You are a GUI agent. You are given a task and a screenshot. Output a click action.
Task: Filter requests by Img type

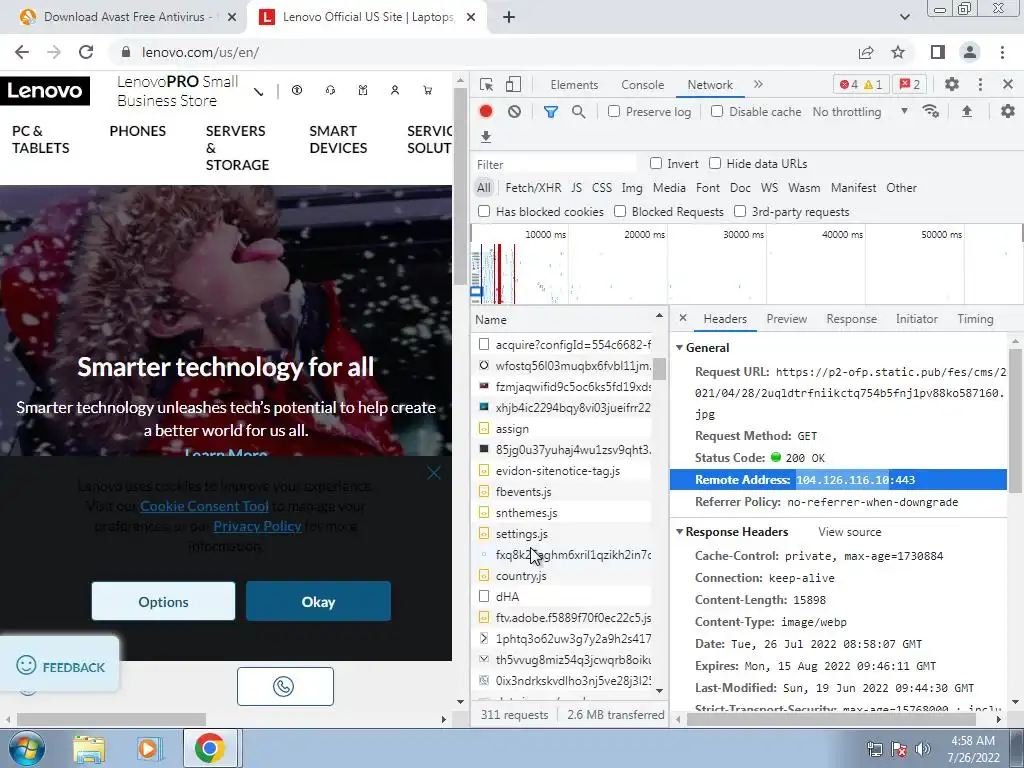point(632,188)
